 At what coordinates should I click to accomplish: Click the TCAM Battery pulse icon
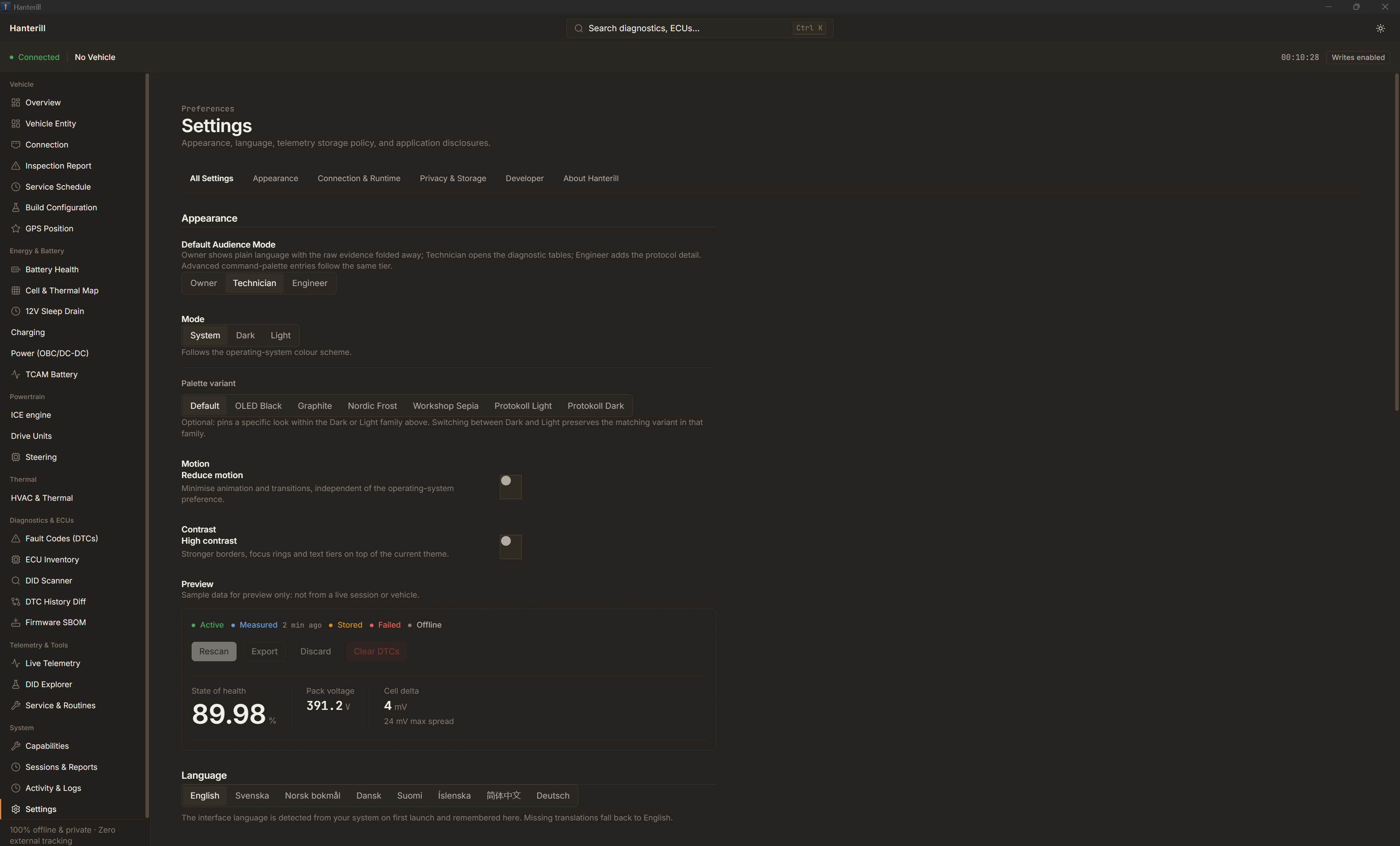pos(15,374)
